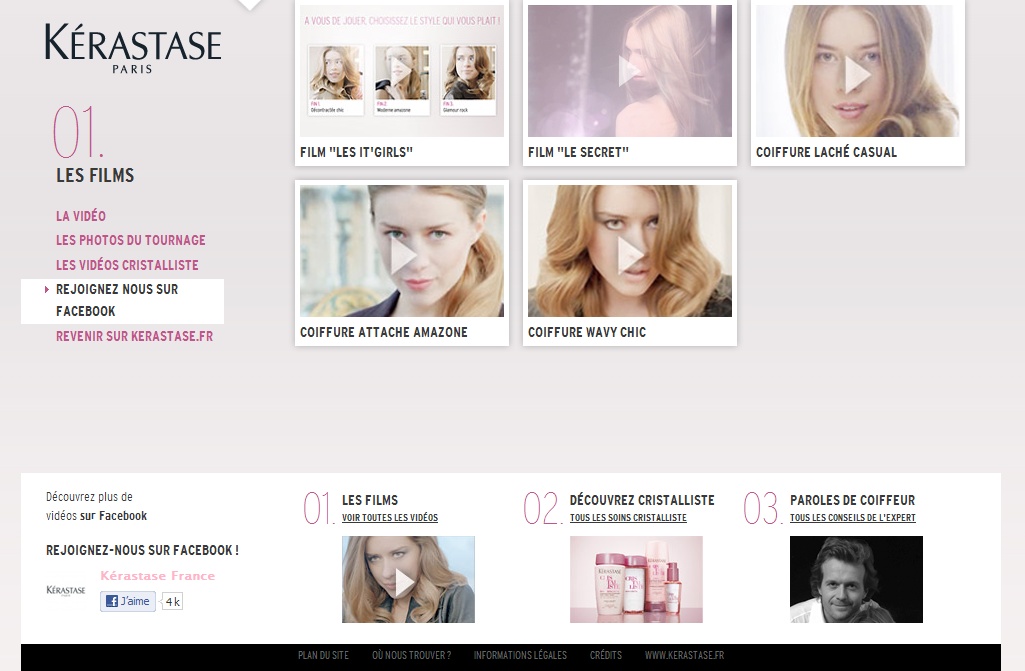
Task: Click the Découvrez Cristalliste 02 heading
Action: tap(642, 500)
